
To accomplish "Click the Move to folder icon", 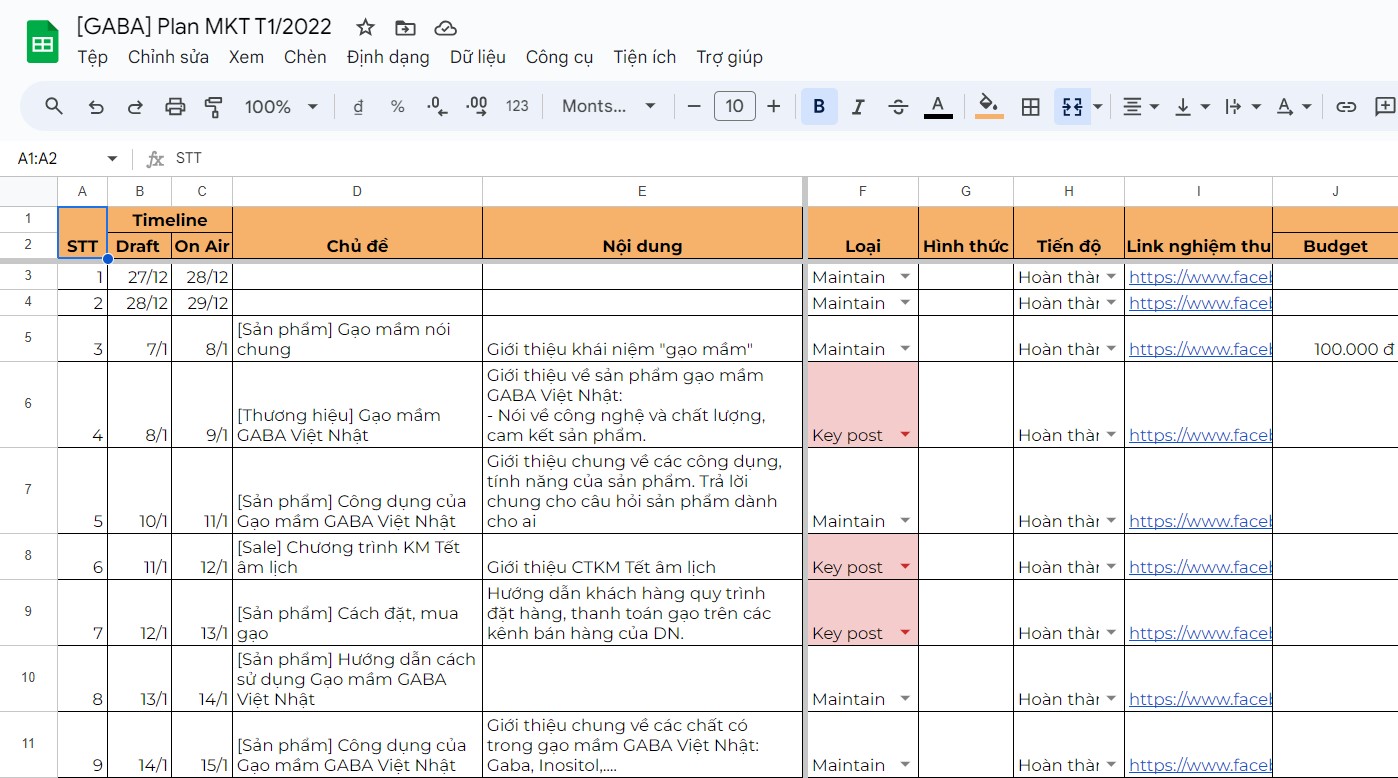I will 405,27.
